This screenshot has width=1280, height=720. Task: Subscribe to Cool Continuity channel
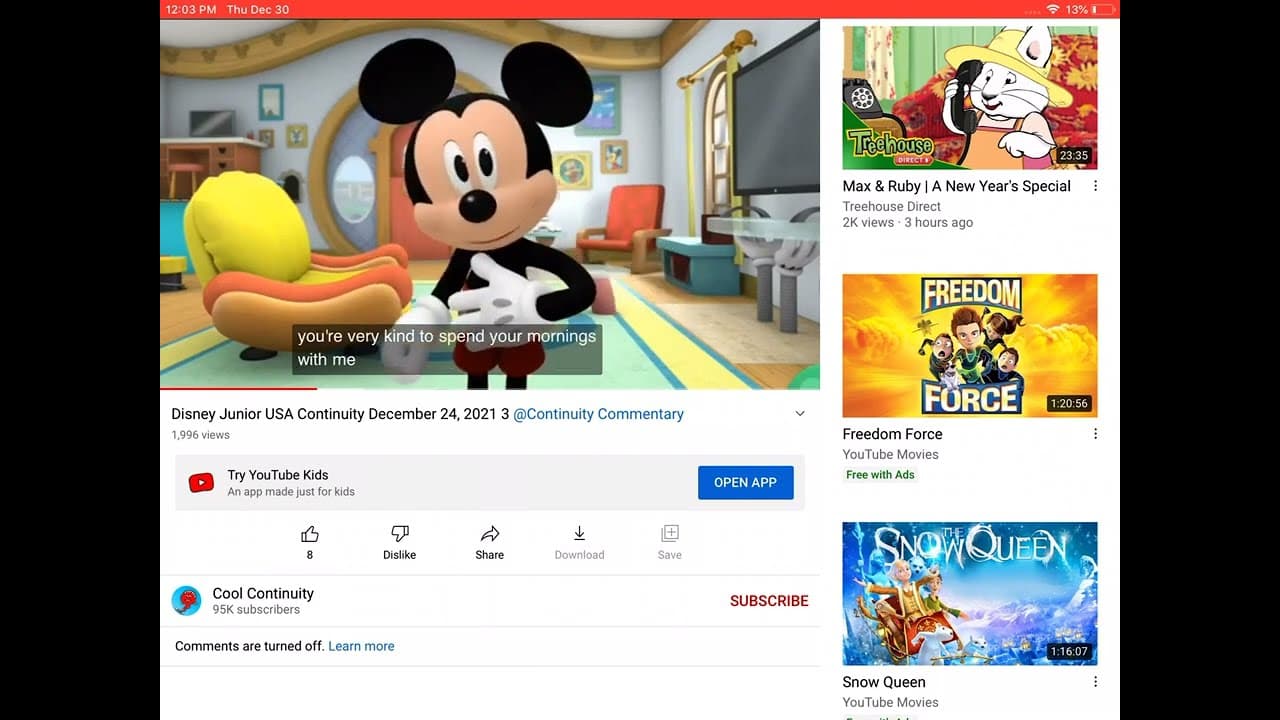(x=769, y=601)
